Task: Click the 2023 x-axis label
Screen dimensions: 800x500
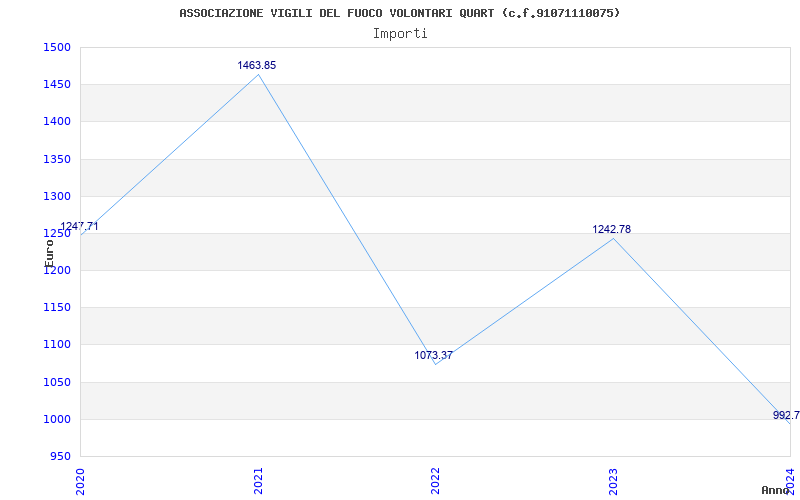Action: [x=613, y=482]
